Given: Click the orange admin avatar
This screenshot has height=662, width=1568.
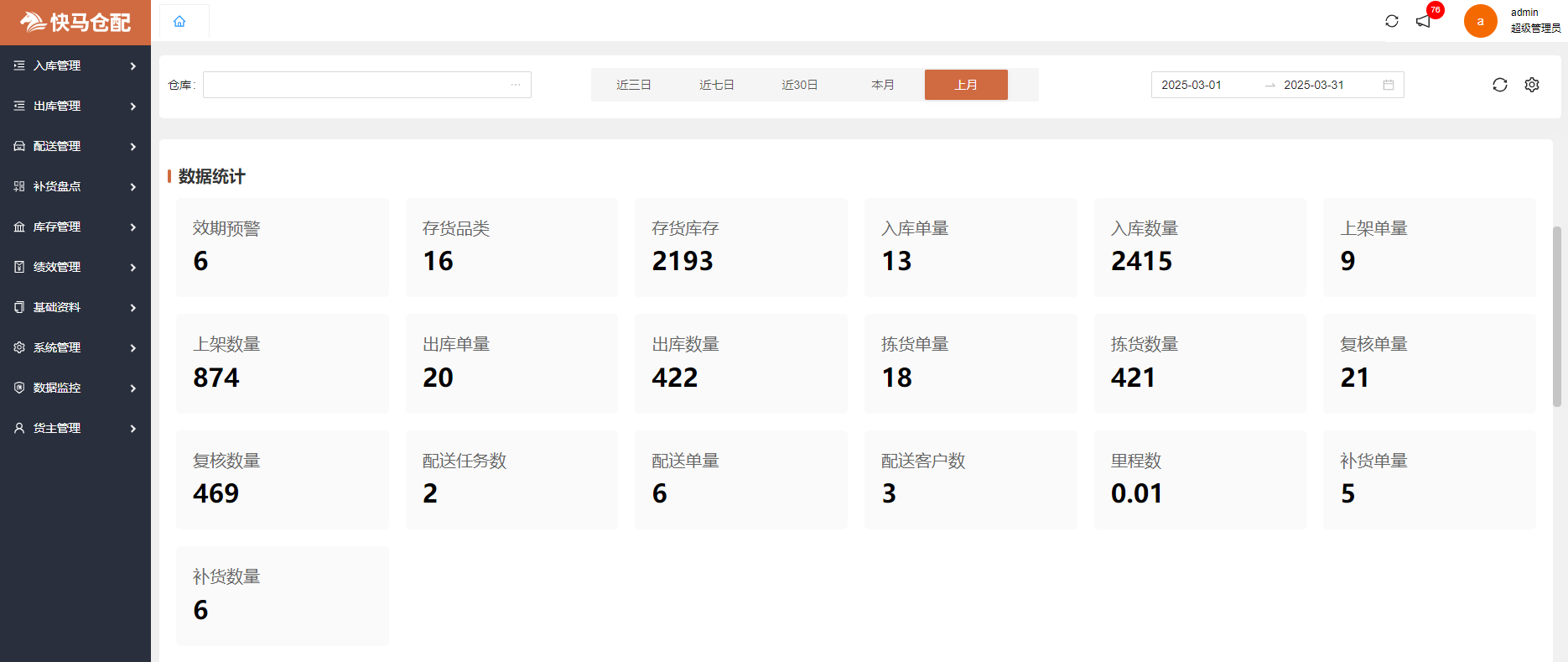Looking at the screenshot, I should (x=1480, y=21).
